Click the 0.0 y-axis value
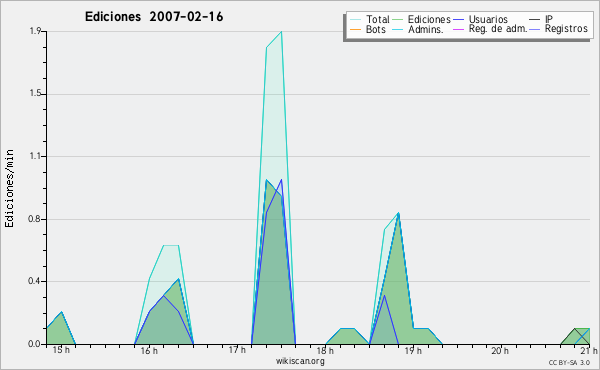Screen dimensions: 600x370 35,344
